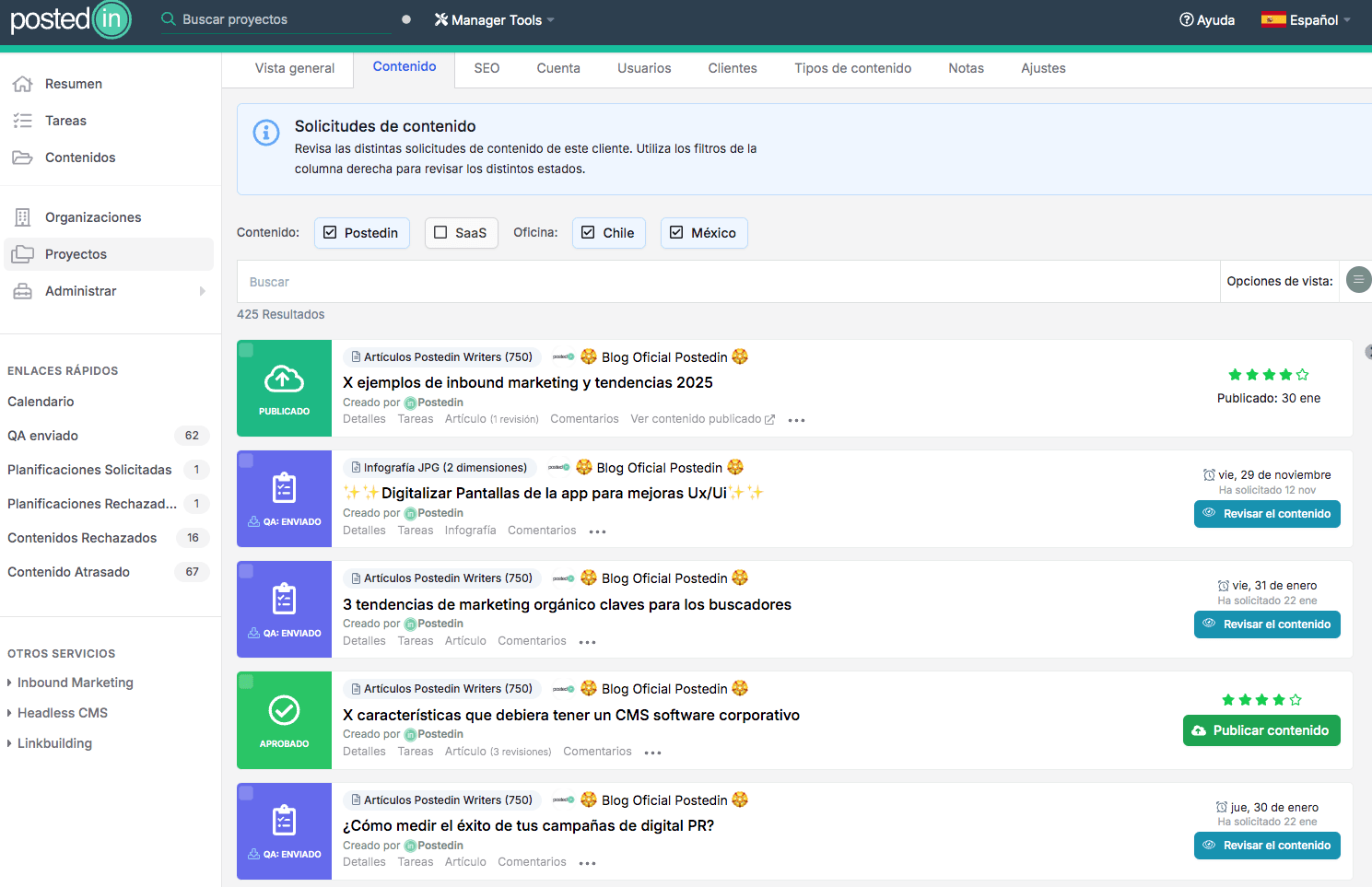Uncheck the Postedin content filter
Viewport: 1372px width, 887px height.
pyautogui.click(x=362, y=233)
